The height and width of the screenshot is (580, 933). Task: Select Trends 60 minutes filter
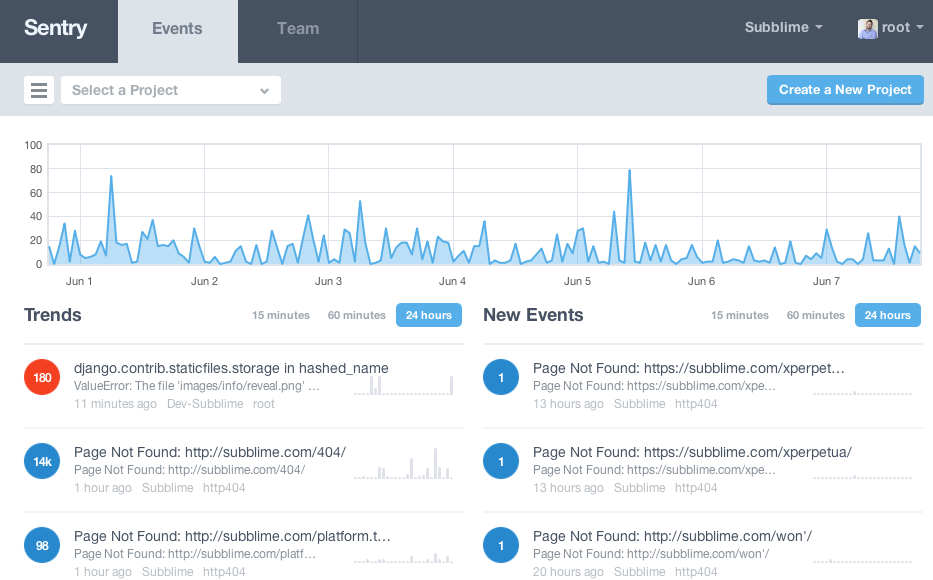[x=356, y=315]
